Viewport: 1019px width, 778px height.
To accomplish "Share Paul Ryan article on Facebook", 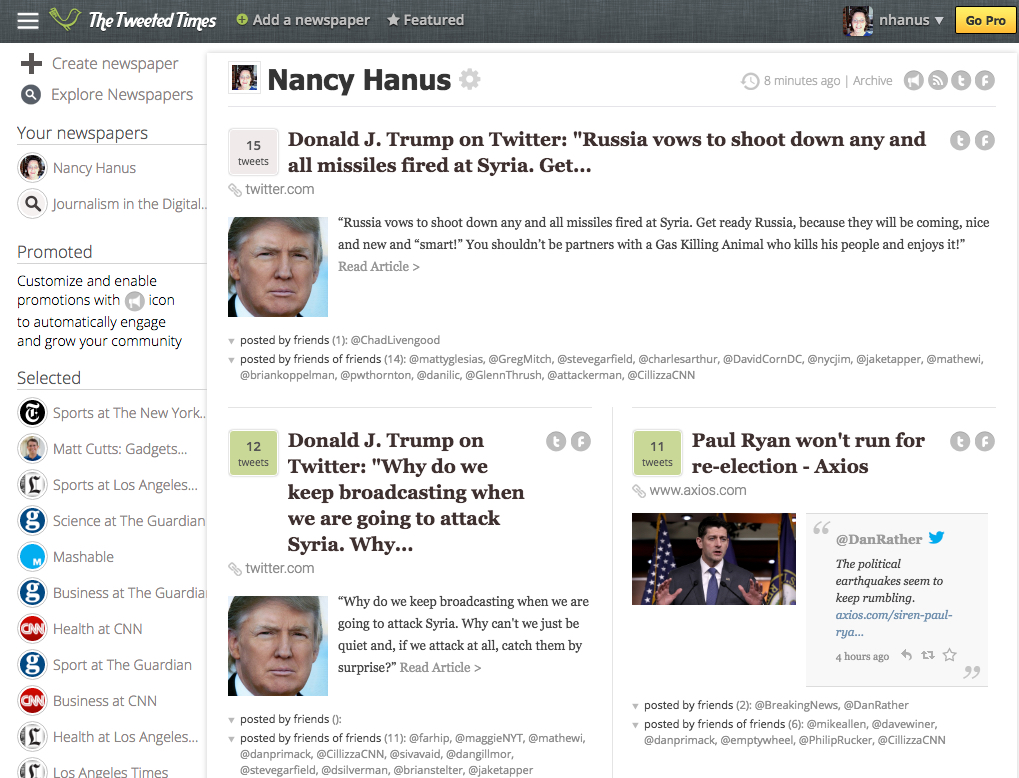I will tap(984, 441).
